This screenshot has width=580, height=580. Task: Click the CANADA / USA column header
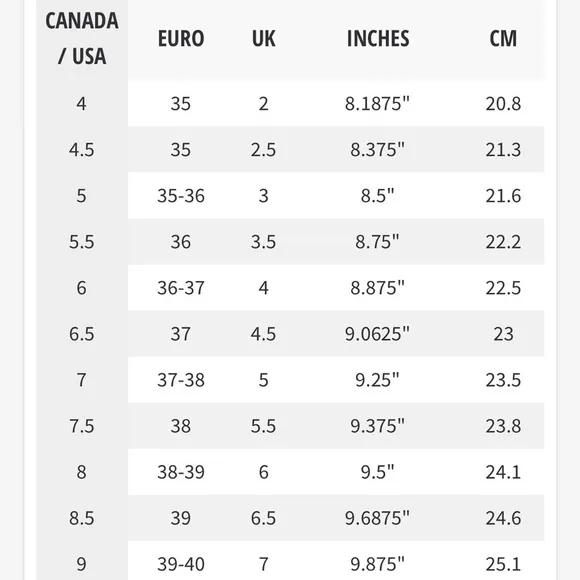(82, 38)
